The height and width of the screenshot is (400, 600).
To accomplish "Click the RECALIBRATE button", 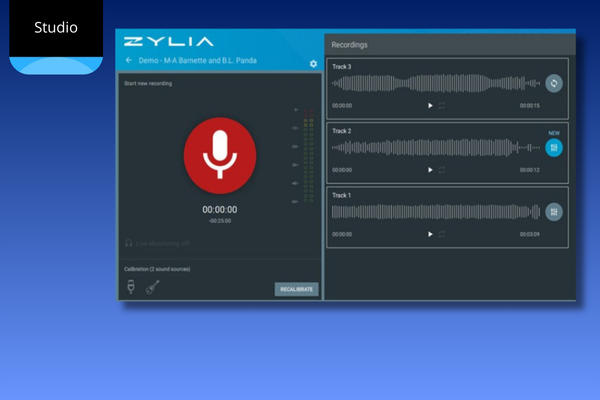I will pyautogui.click(x=296, y=289).
